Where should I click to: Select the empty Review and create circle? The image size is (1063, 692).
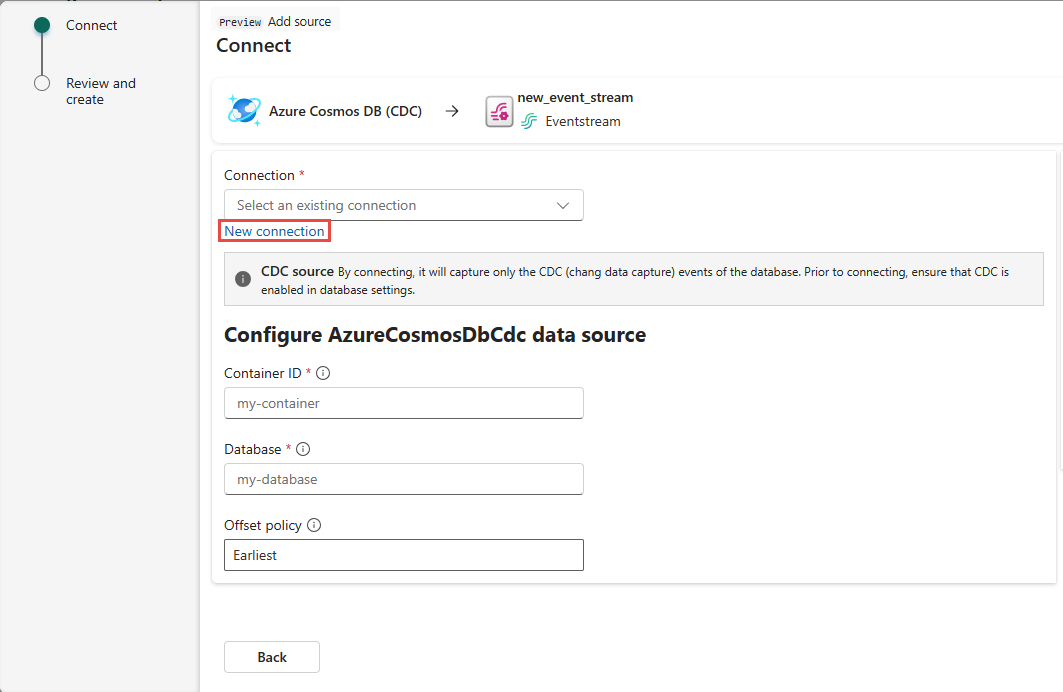tap(42, 83)
